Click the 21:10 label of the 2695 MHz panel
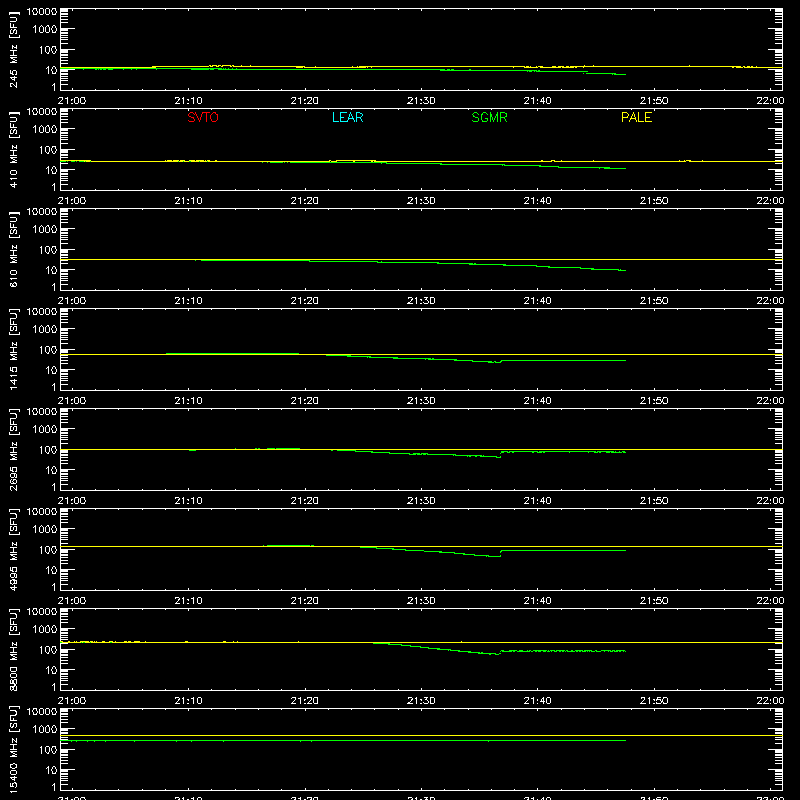This screenshot has height=800, width=800. [x=188, y=501]
